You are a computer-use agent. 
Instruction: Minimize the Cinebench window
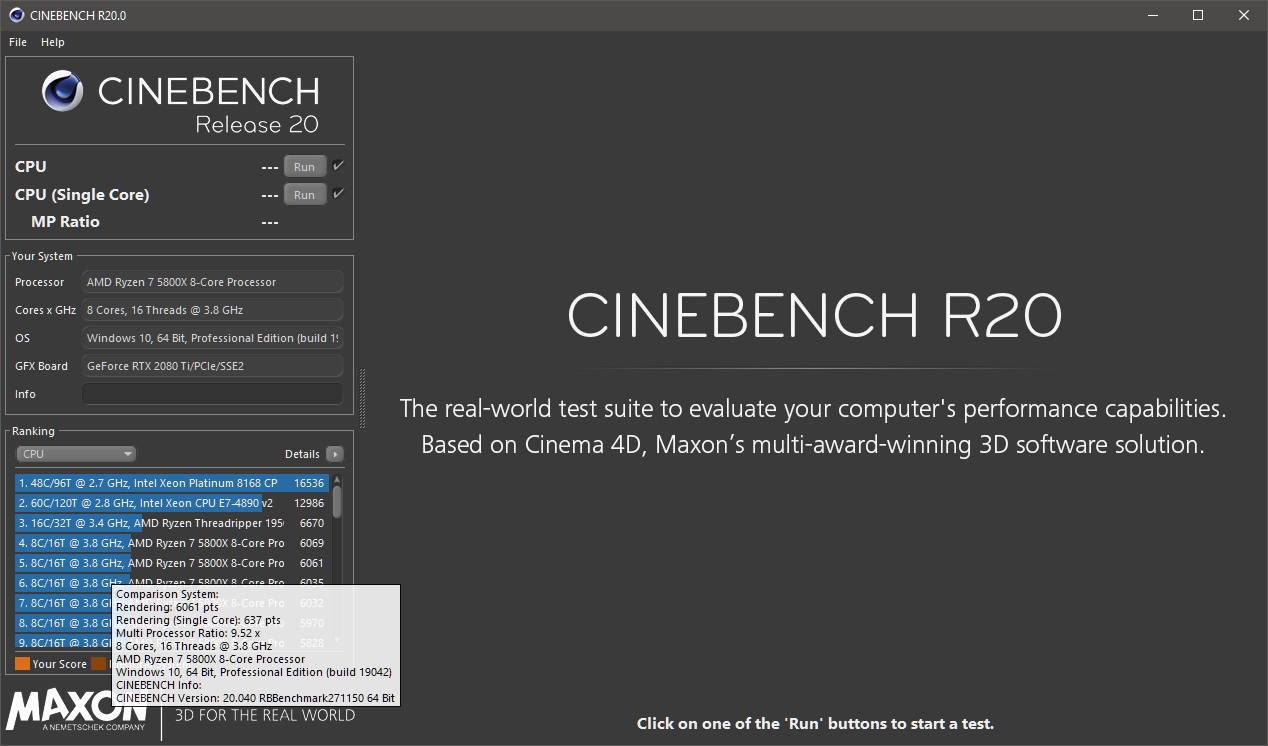(x=1152, y=15)
